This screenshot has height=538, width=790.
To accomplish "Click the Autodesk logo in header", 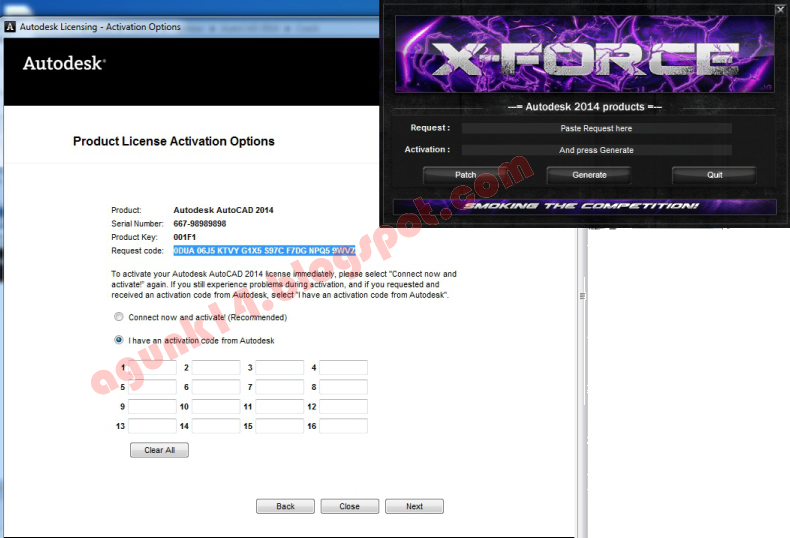I will 64,63.
